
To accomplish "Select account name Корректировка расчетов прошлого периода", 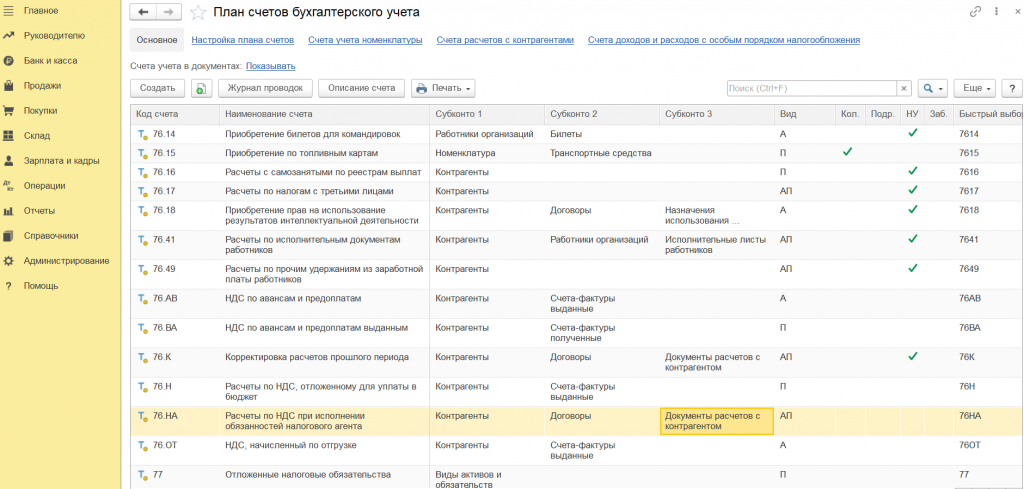I will tap(317, 357).
